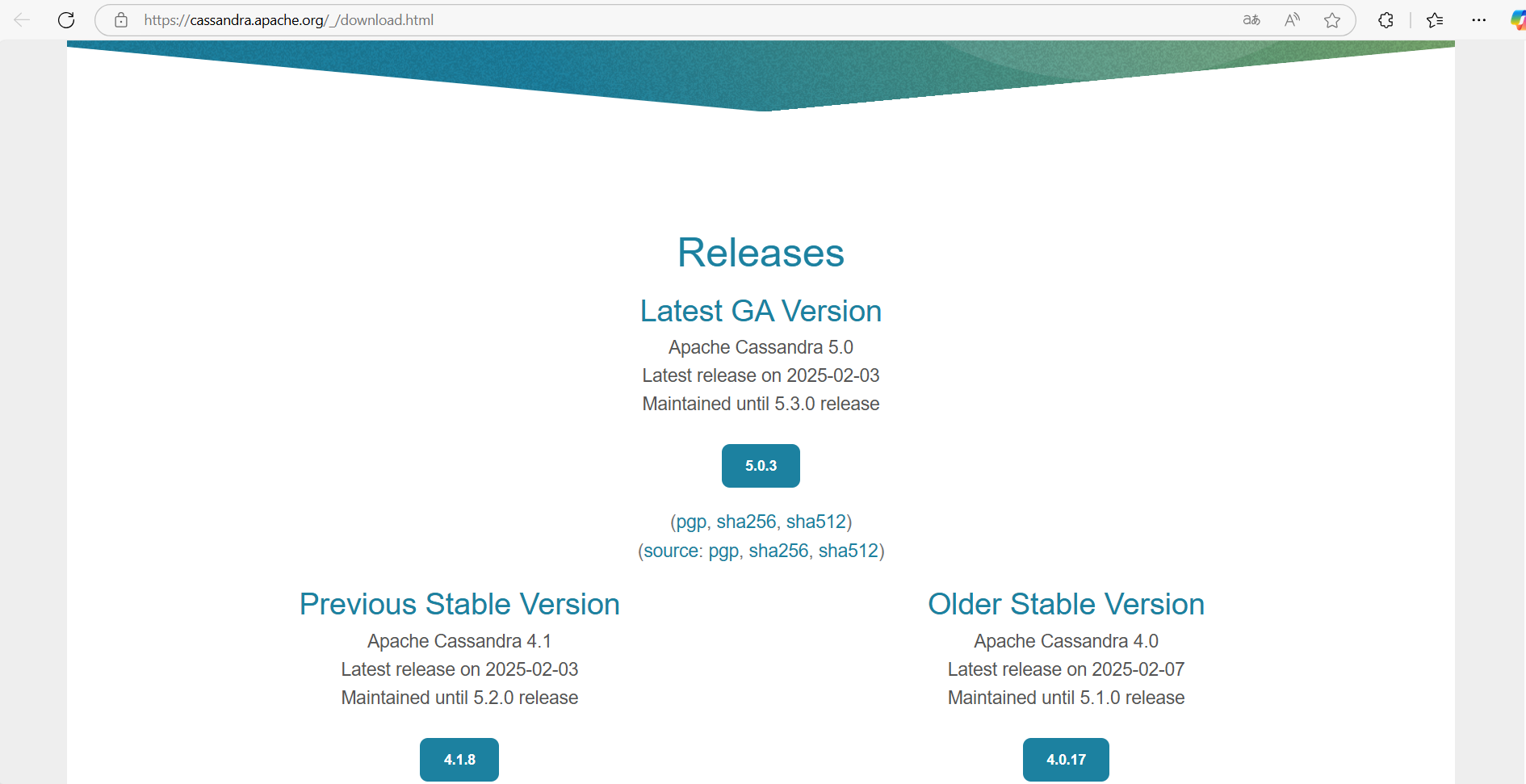Click the browser back arrow

[x=22, y=20]
